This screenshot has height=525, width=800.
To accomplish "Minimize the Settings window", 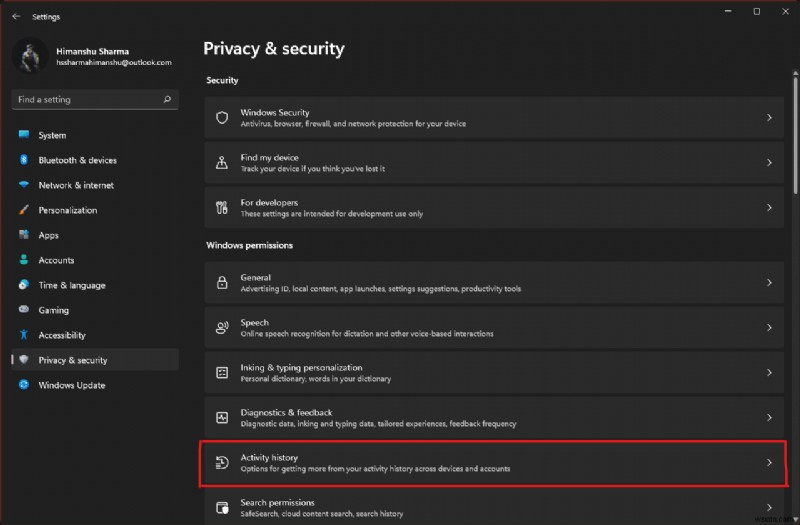I will tap(728, 11).
